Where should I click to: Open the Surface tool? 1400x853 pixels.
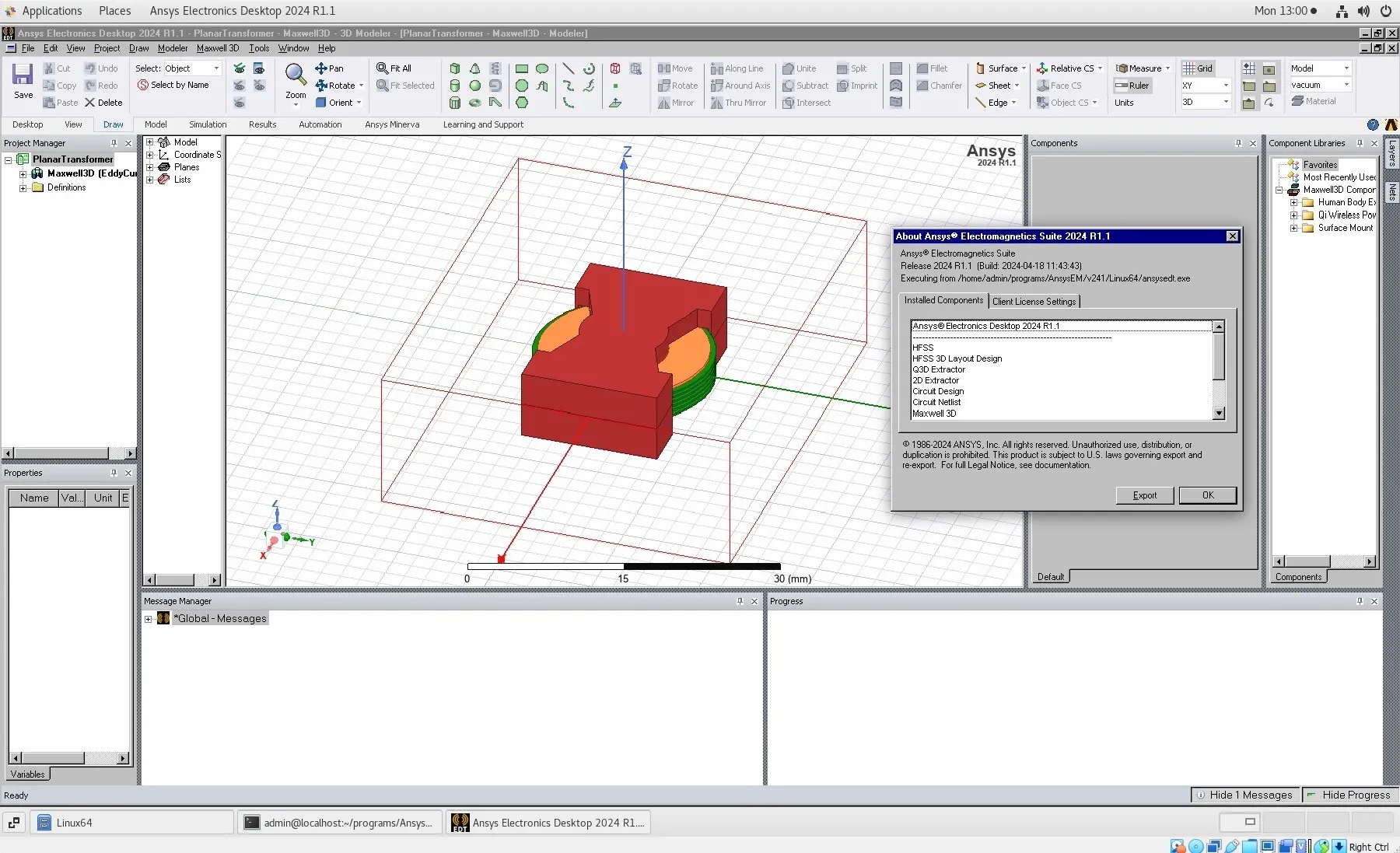[996, 68]
